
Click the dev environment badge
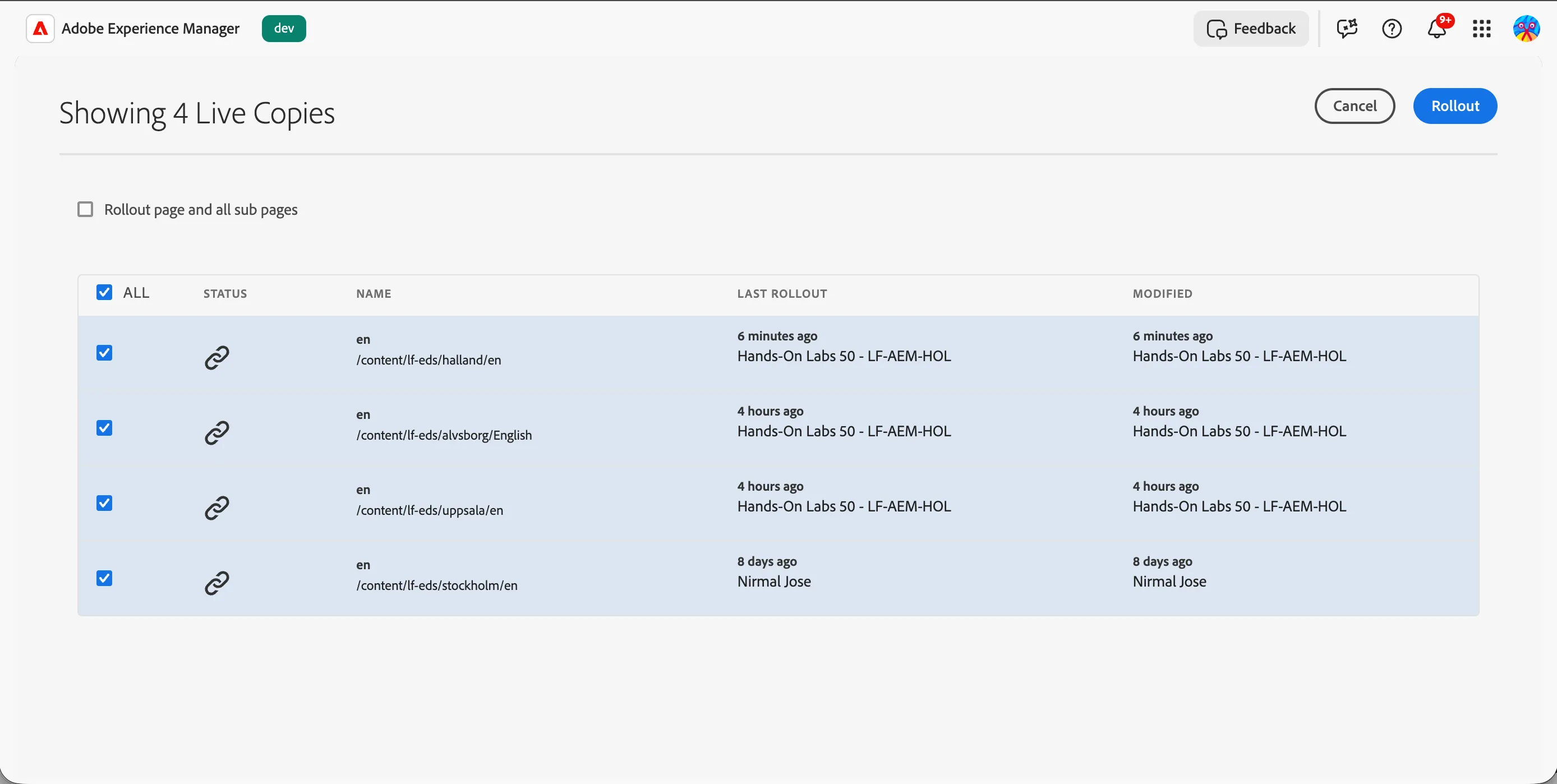pos(283,29)
